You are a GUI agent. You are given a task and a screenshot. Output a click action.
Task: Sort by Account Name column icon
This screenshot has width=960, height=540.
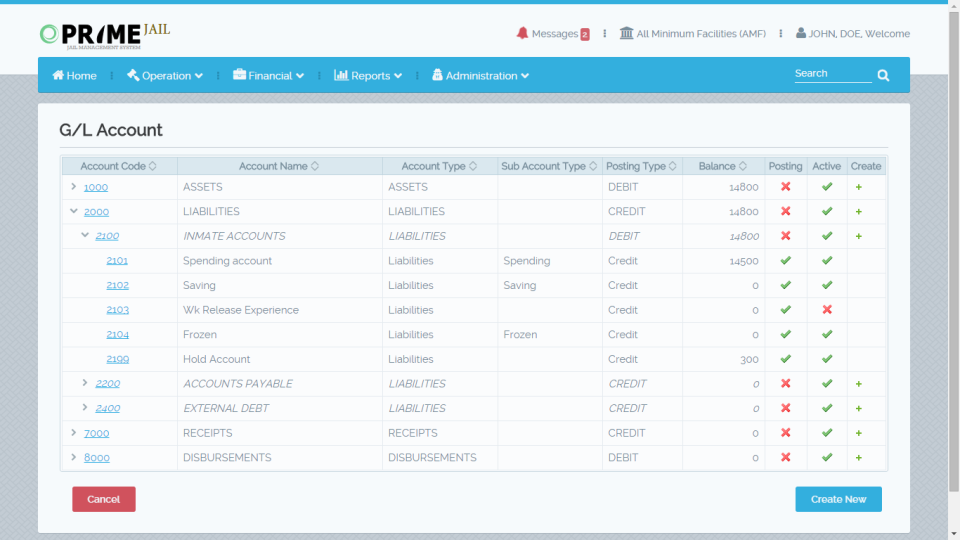point(315,166)
